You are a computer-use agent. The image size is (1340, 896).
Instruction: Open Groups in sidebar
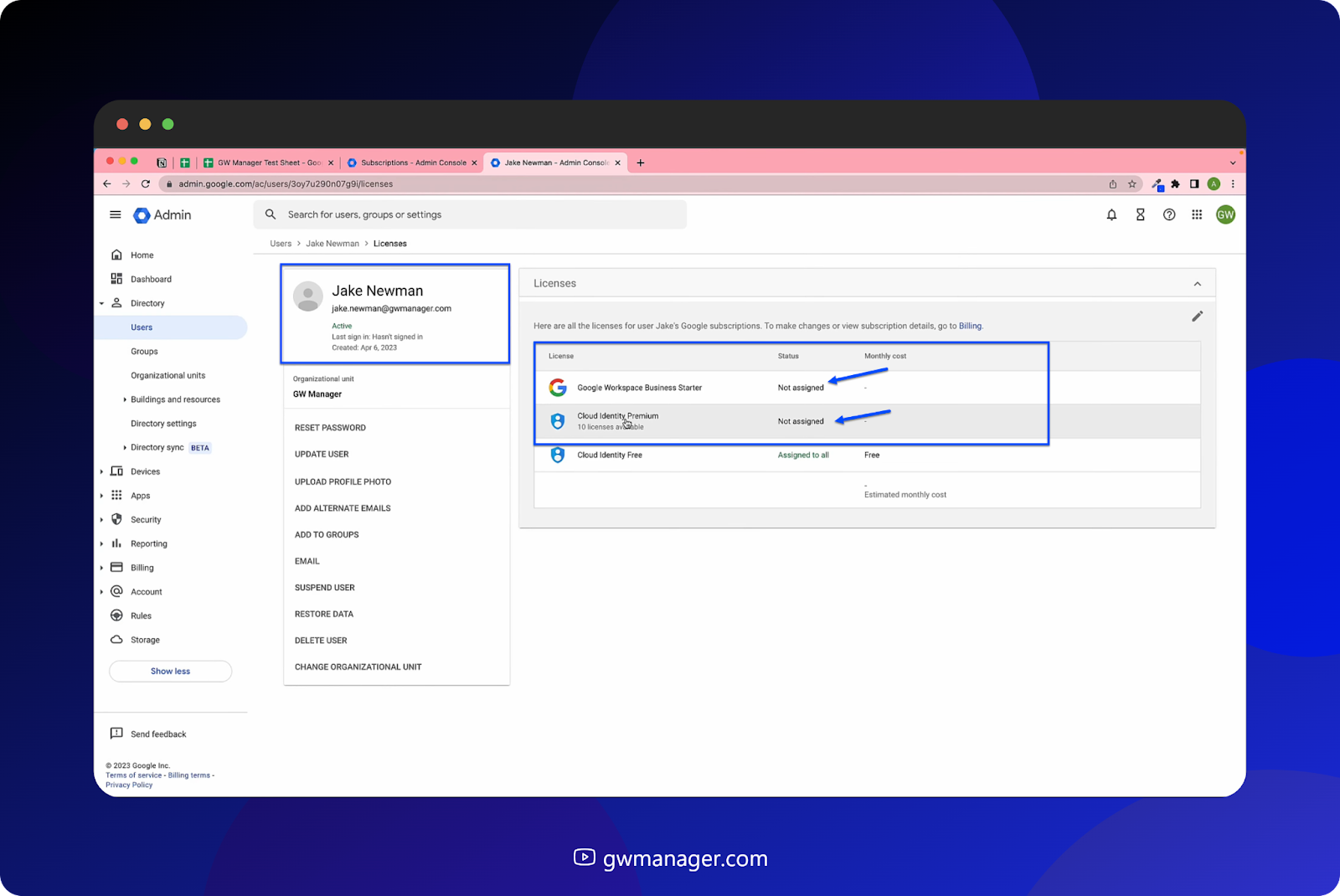click(x=144, y=352)
